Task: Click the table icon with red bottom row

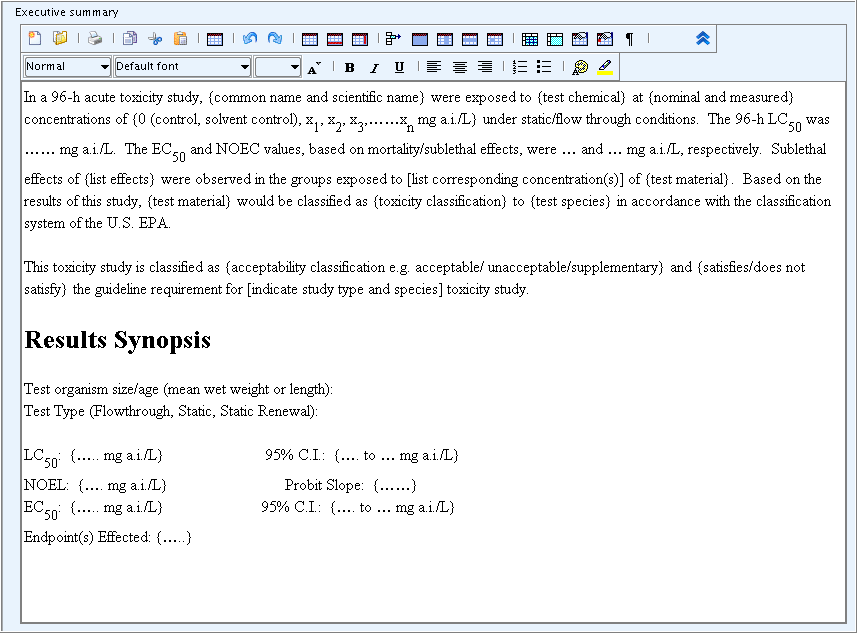Action: (x=334, y=39)
